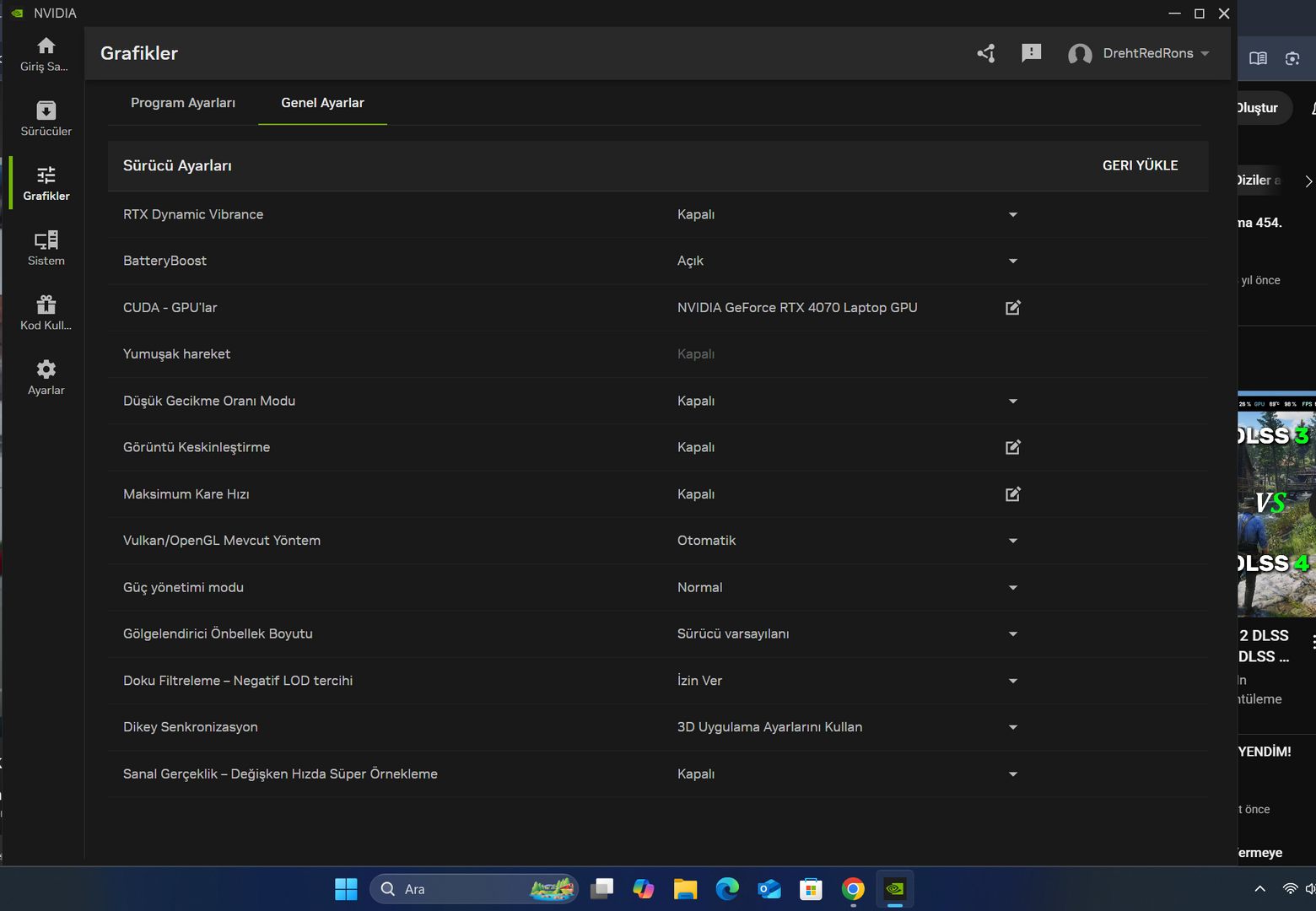Open the Windows Start menu
The width and height of the screenshot is (1316, 911).
pos(346,889)
